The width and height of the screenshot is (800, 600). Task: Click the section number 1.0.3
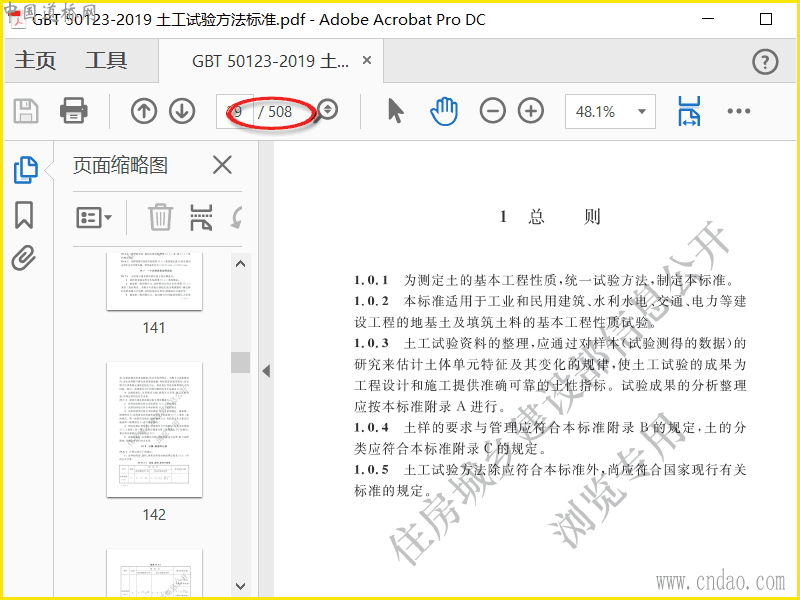371,343
